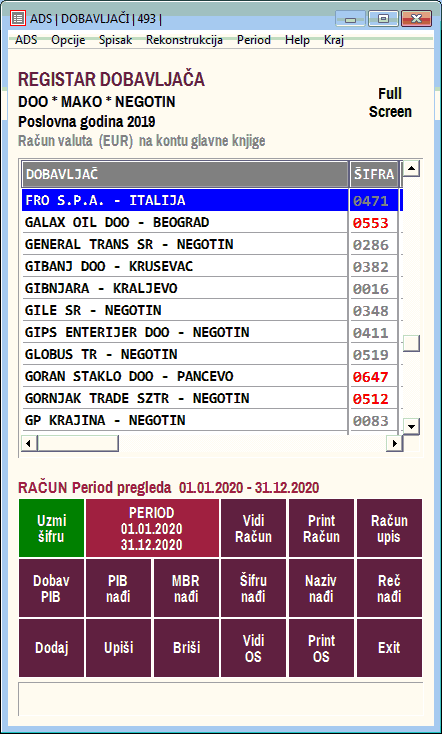Open the Kraj menu

pyautogui.click(x=334, y=40)
